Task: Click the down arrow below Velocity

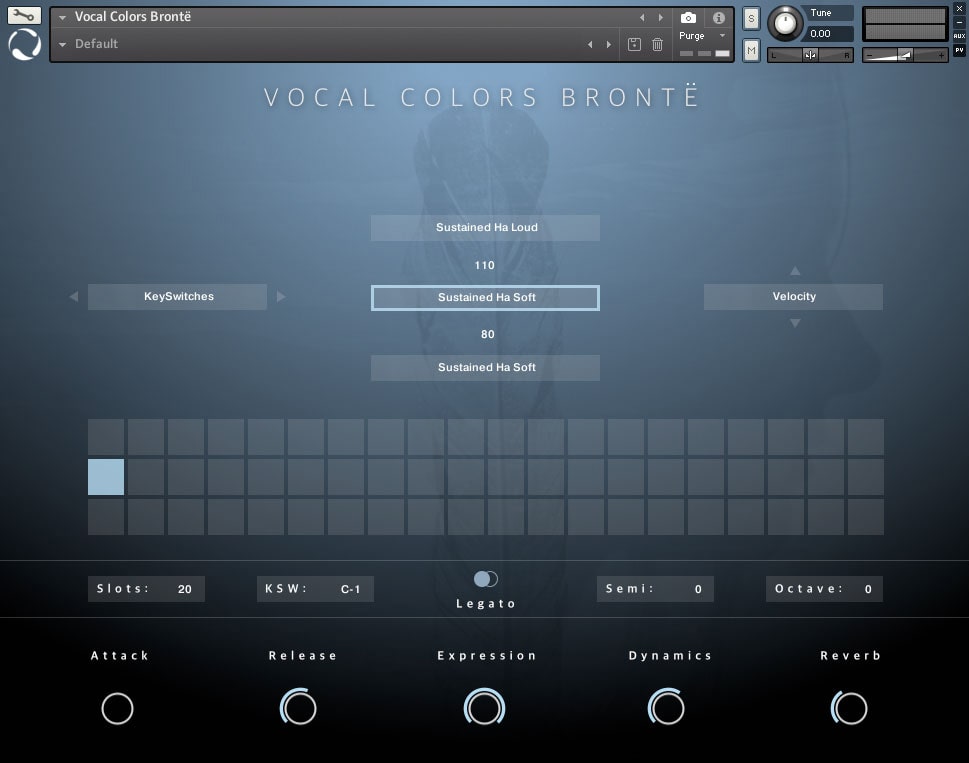Action: pos(795,323)
